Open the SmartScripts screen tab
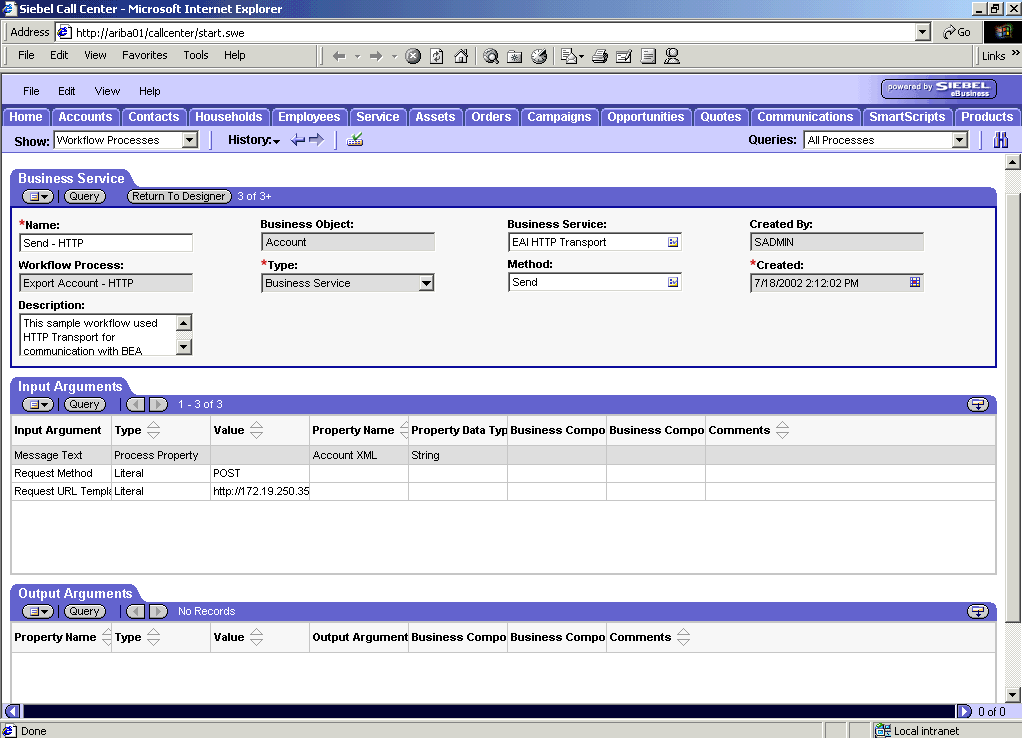Viewport: 1024px width, 740px height. click(x=906, y=117)
